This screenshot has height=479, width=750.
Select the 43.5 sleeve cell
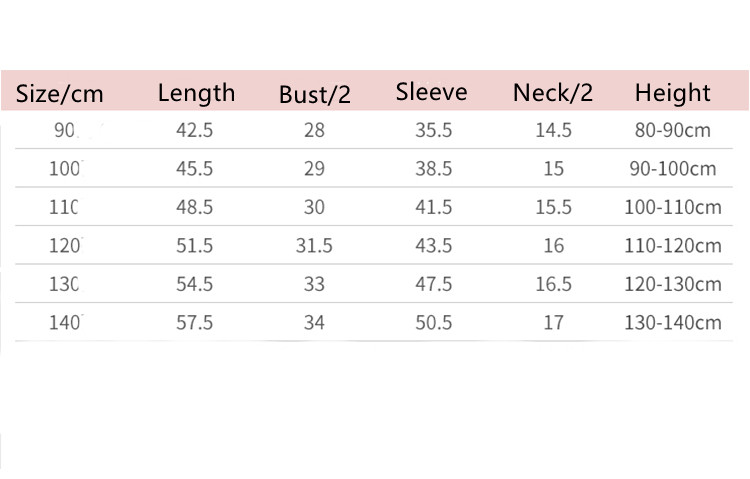pyautogui.click(x=434, y=246)
